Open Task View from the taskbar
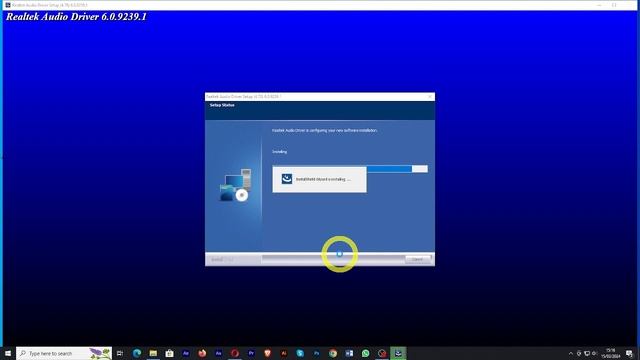This screenshot has height=360, width=640. point(120,353)
